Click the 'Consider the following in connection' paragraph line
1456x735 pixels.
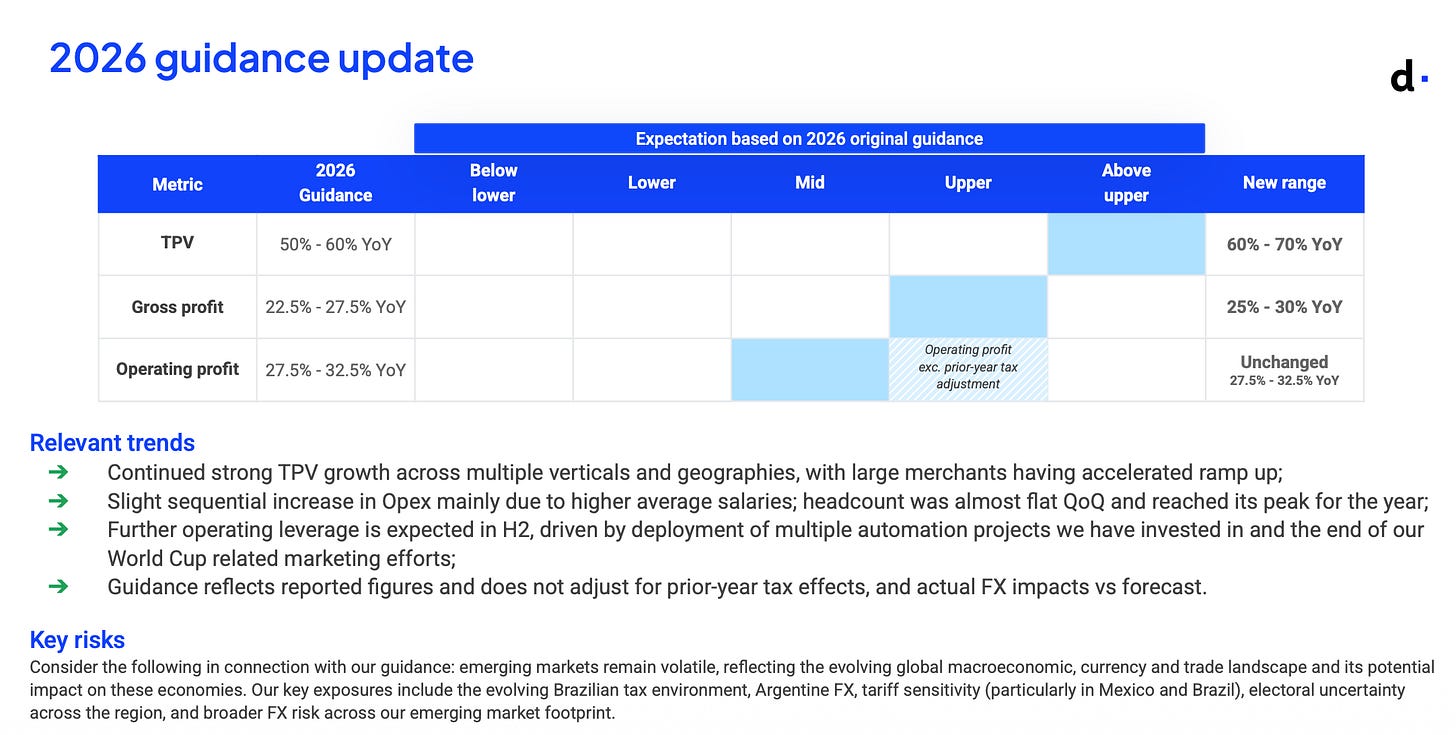point(732,667)
